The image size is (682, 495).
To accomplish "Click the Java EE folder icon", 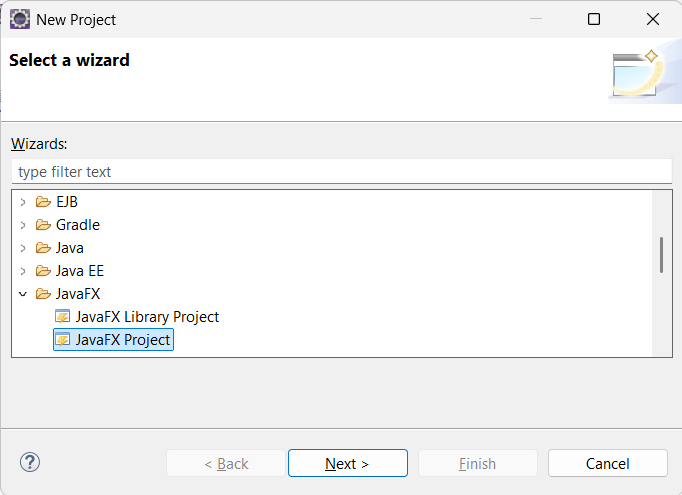I will pyautogui.click(x=43, y=271).
